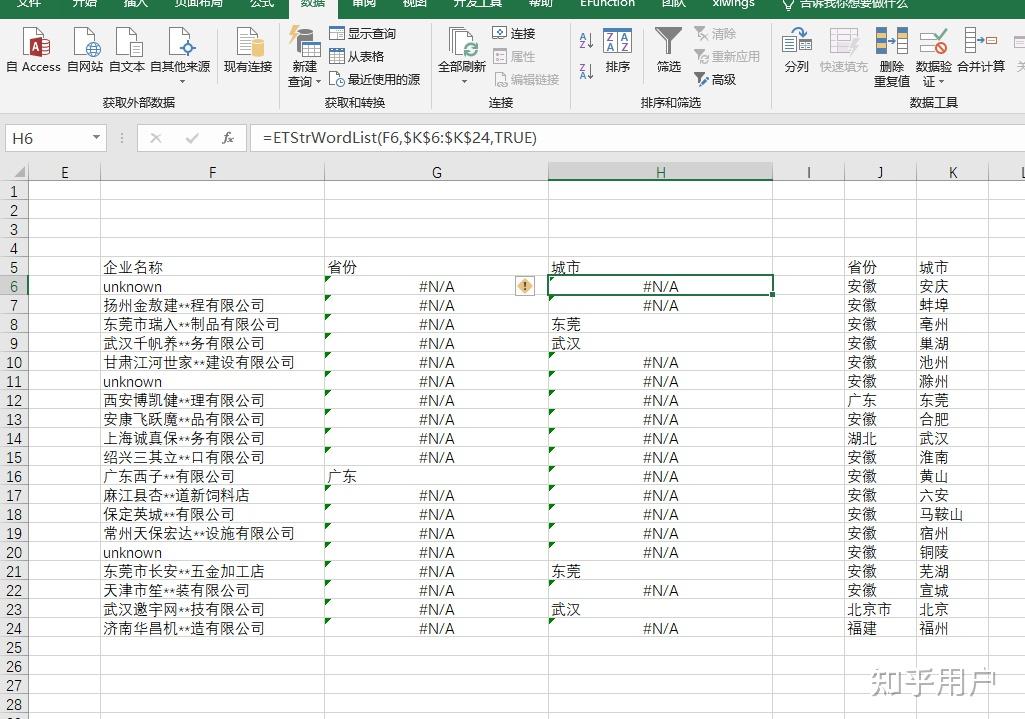Expand 自其他来源 dropdown
Screen dimensions: 1025x719
tap(180, 82)
